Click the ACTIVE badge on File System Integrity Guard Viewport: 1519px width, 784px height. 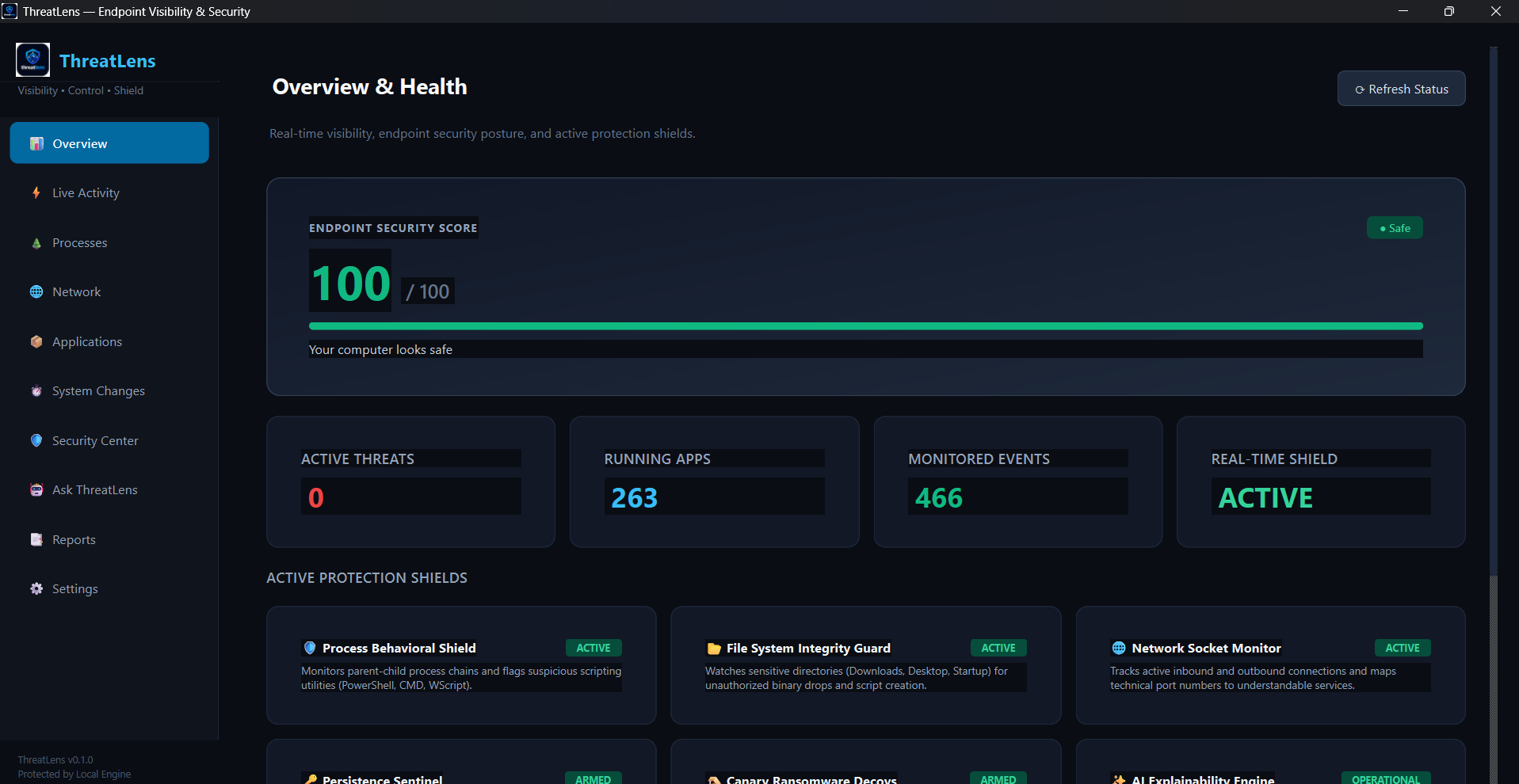point(998,648)
